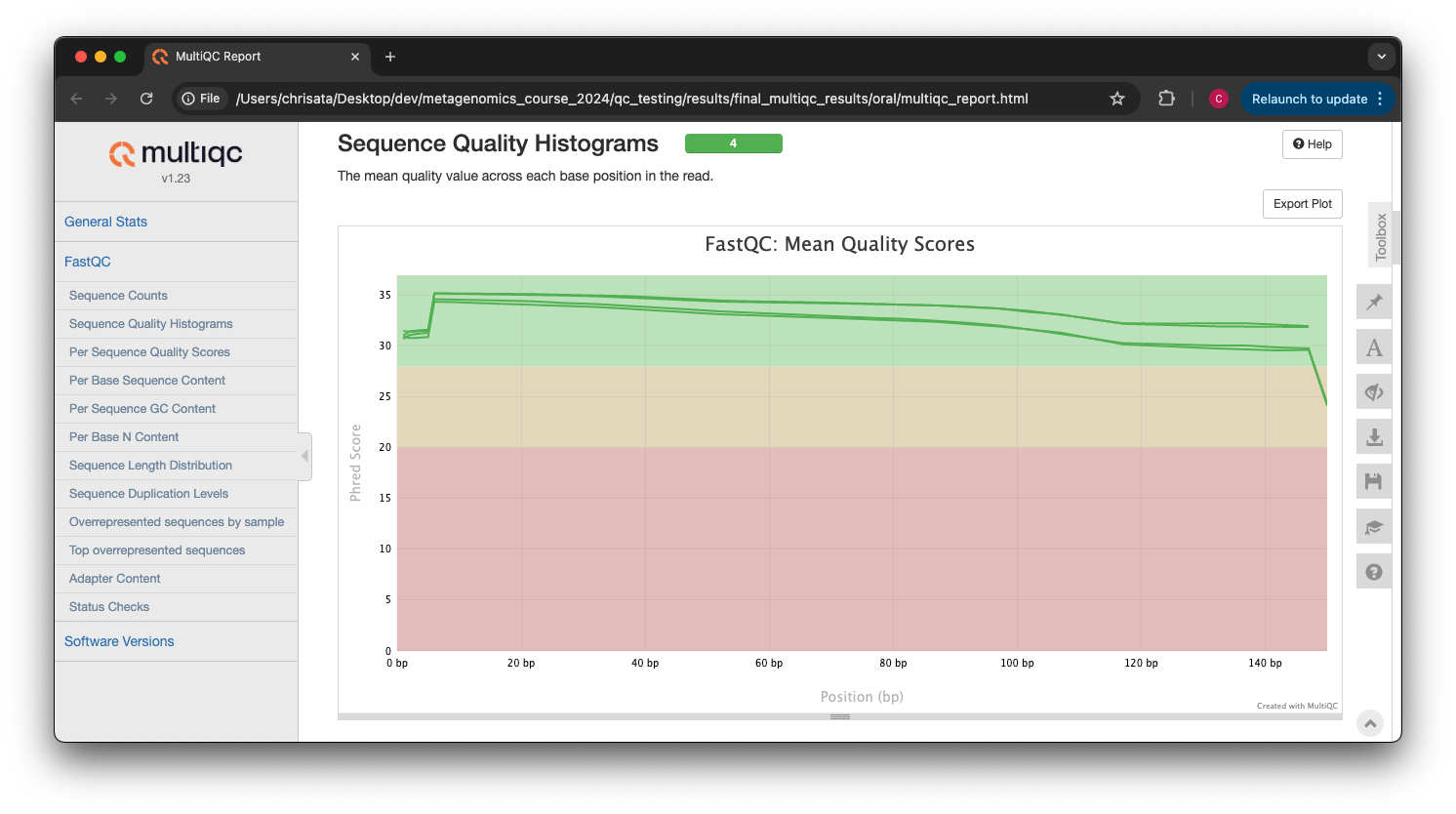Collapse the sidebar navigation with arrow handle
This screenshot has height=814, width=1456.
304,456
